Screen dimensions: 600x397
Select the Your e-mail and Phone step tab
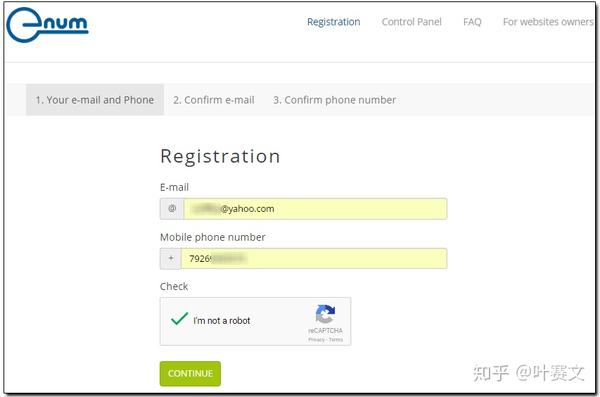(95, 100)
